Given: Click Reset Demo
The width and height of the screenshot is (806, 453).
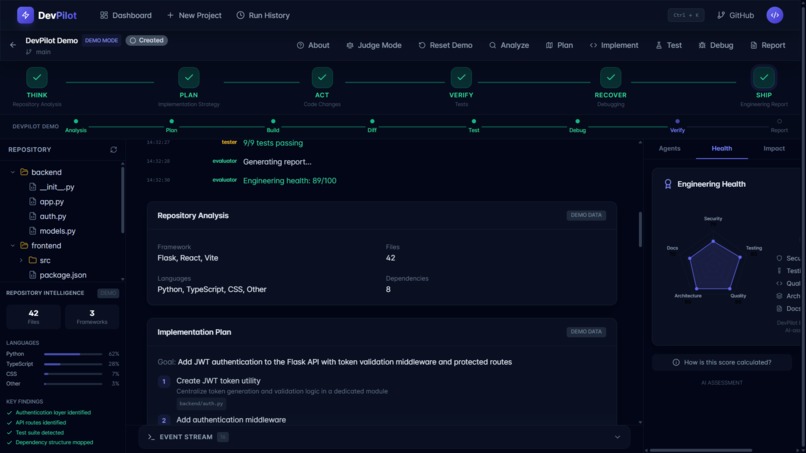Looking at the screenshot, I should [445, 45].
